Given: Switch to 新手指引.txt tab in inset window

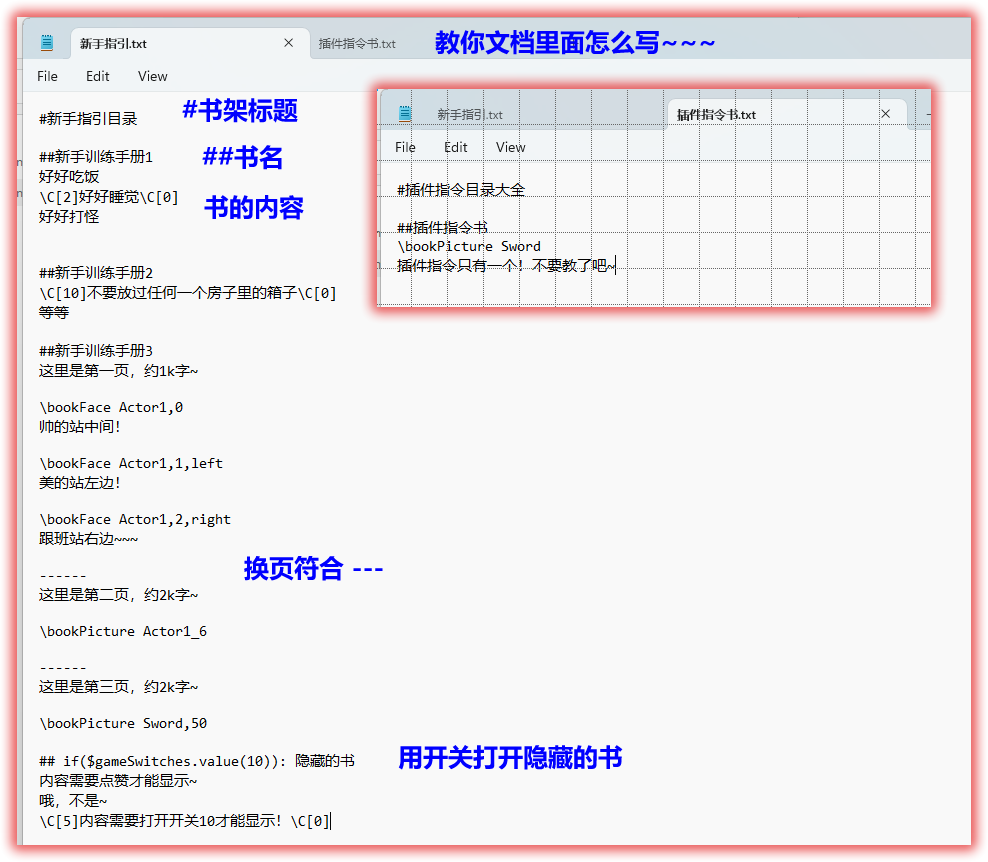Looking at the screenshot, I should 470,115.
